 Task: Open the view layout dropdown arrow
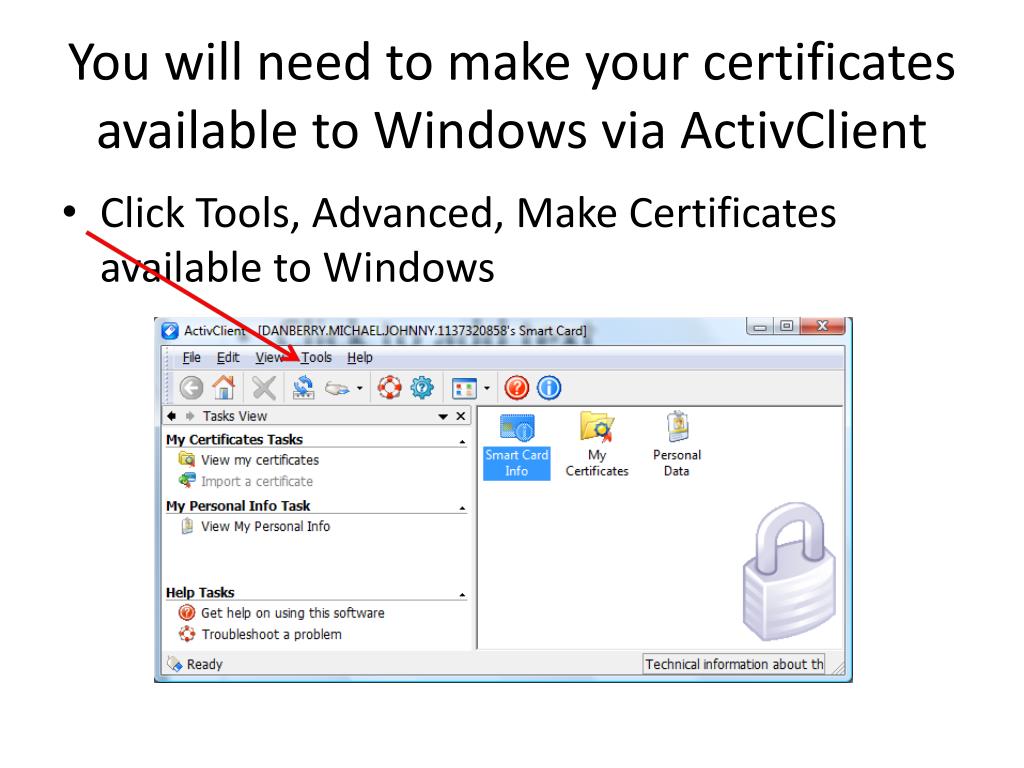[487, 388]
